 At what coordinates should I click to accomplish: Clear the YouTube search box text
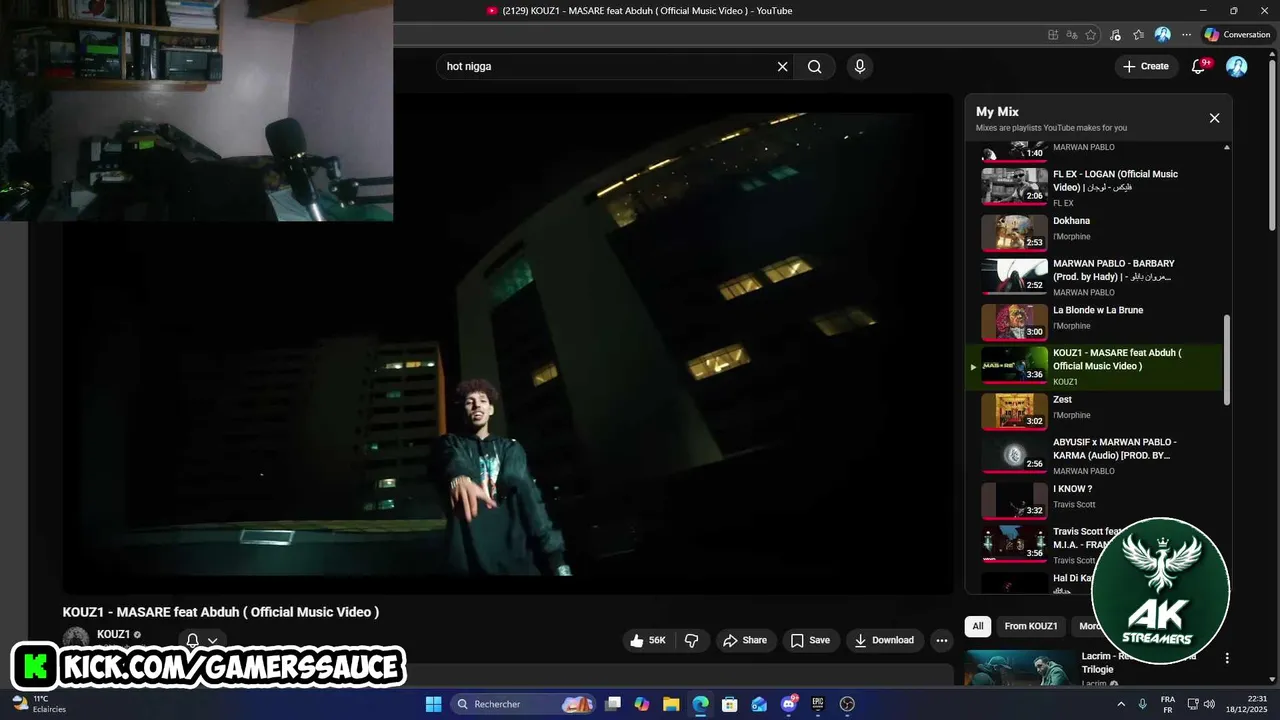click(x=783, y=66)
